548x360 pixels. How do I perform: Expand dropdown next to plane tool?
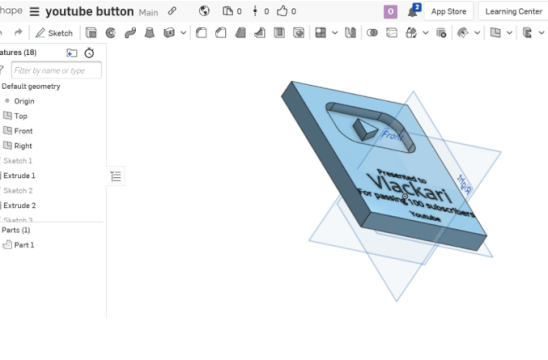(x=510, y=33)
